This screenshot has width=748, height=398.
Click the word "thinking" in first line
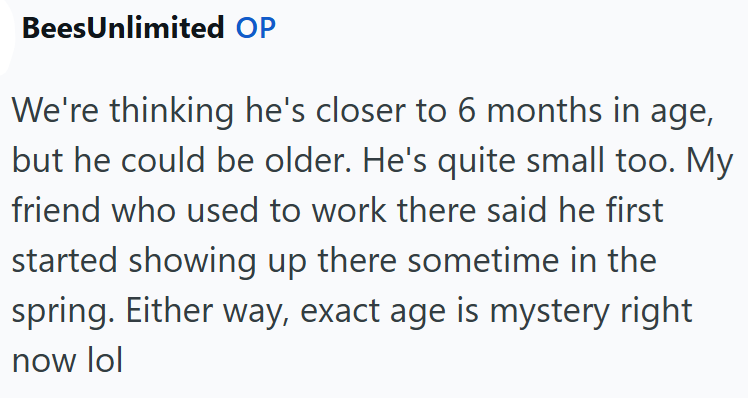(172, 110)
